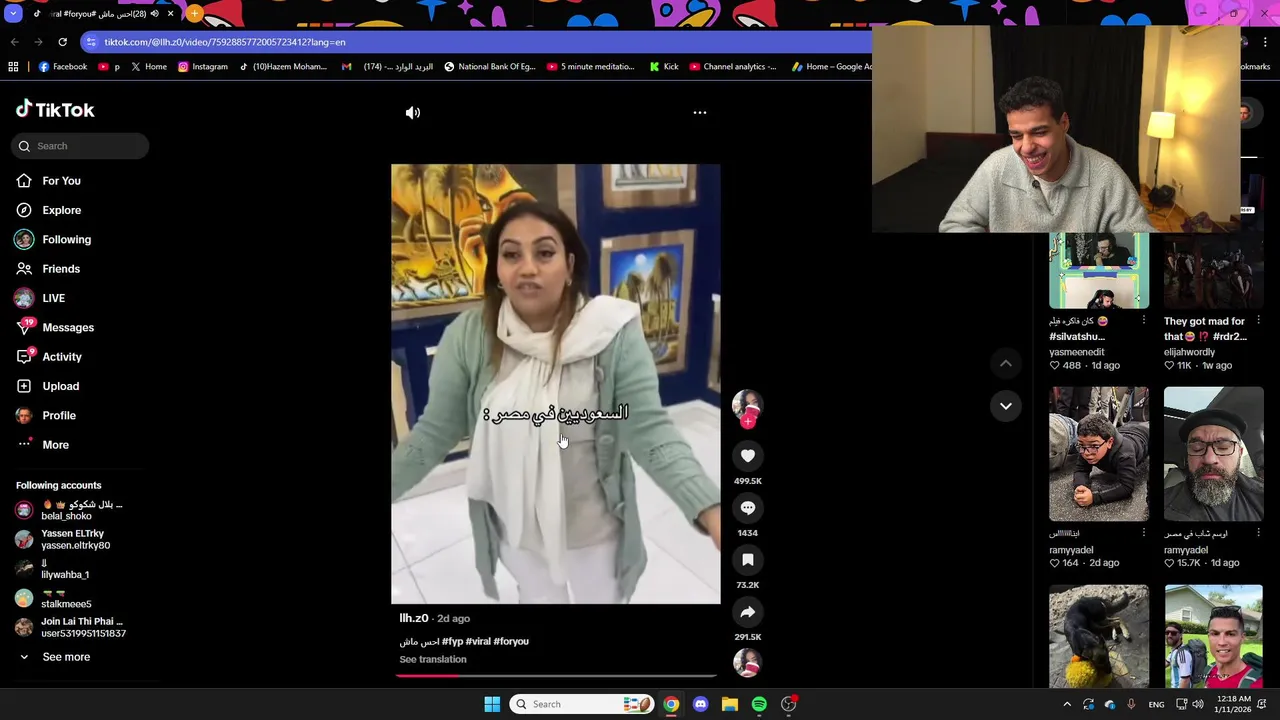Image resolution: width=1280 pixels, height=720 pixels.
Task: Reload the page in Chrome
Action: click(62, 42)
